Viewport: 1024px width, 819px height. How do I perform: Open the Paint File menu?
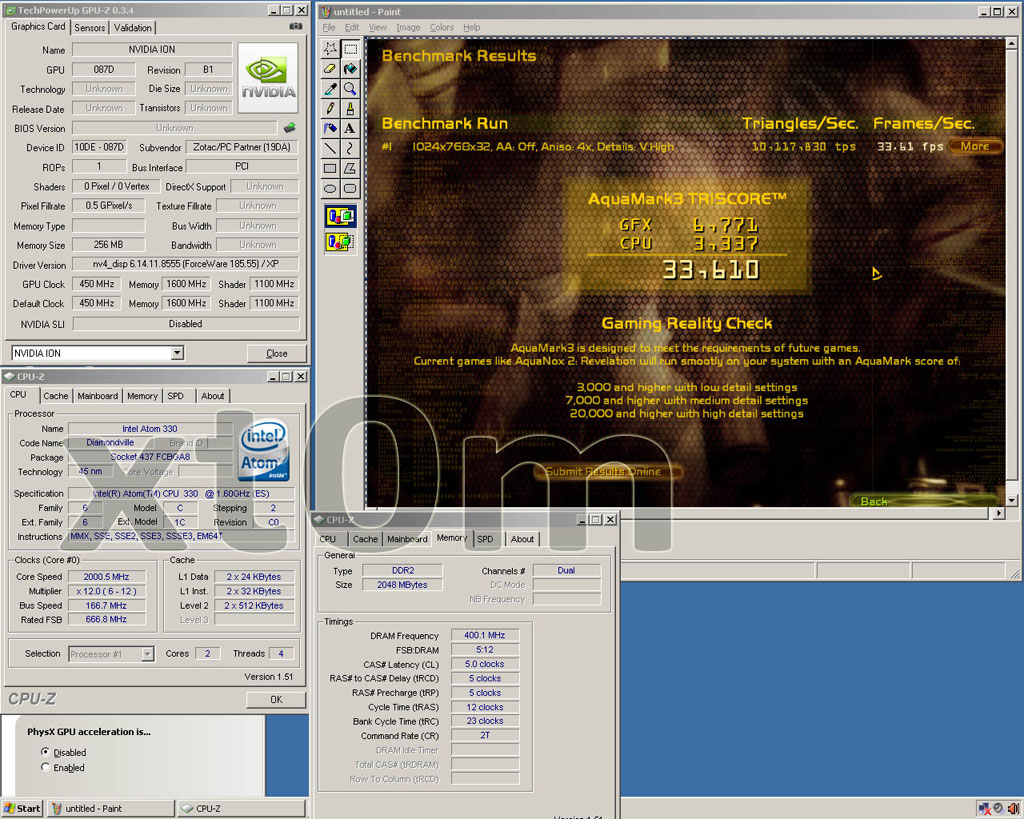click(328, 27)
